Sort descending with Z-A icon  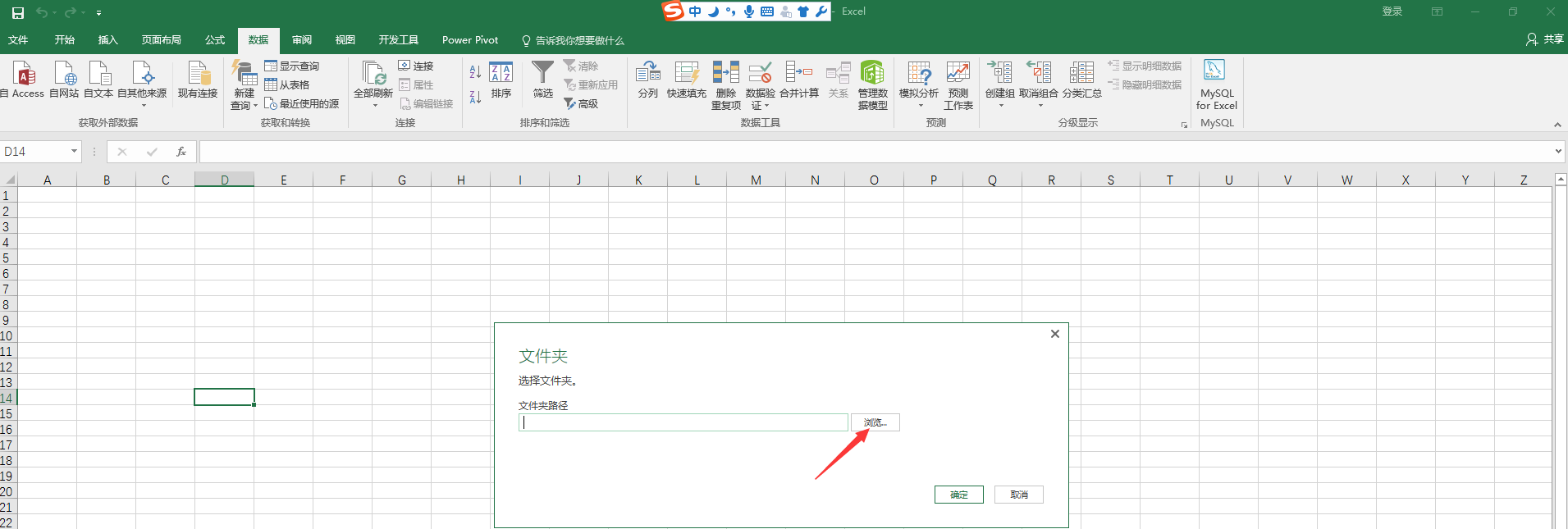[x=475, y=97]
